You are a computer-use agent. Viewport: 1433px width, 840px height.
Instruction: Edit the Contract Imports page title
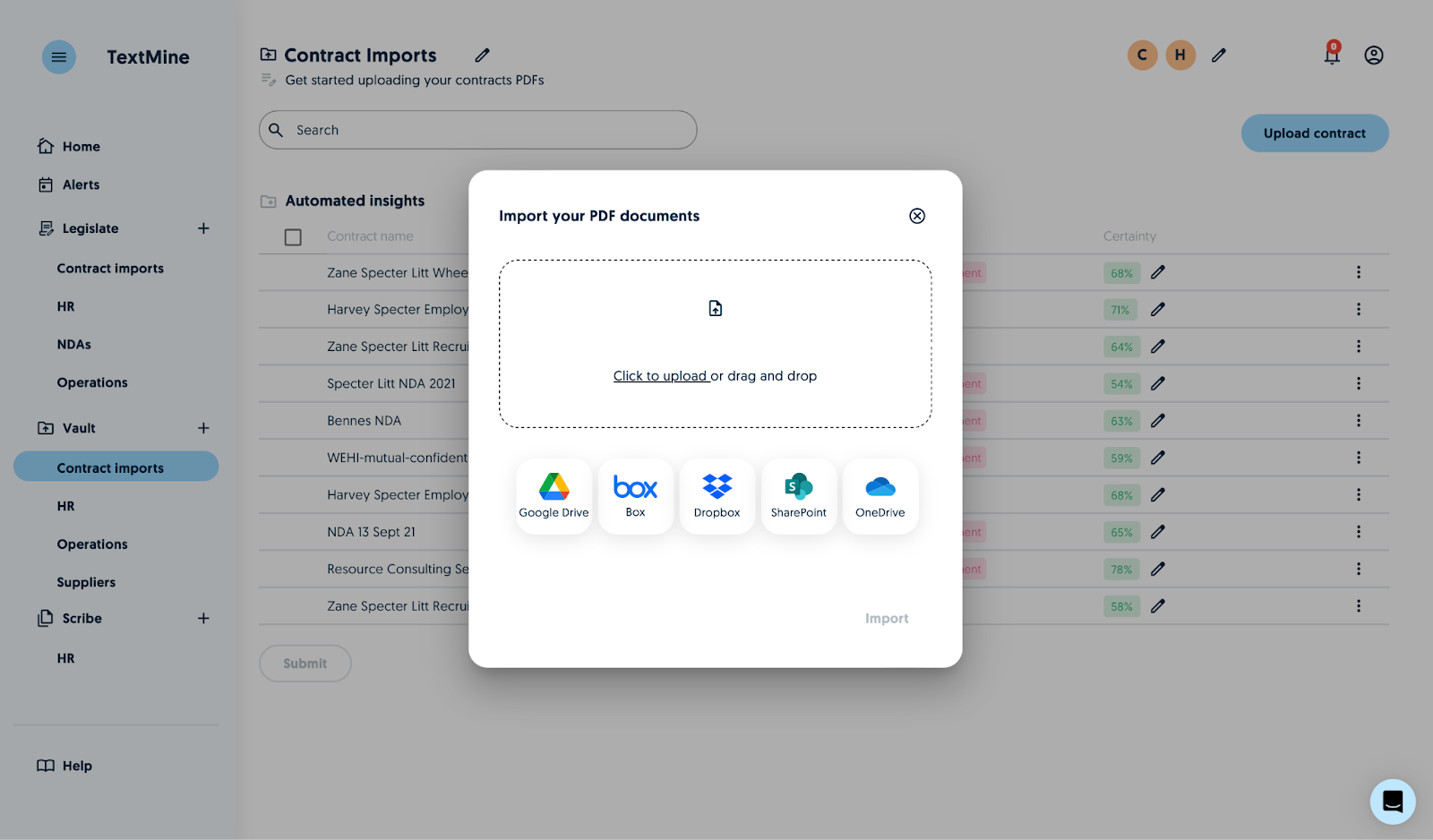[482, 55]
